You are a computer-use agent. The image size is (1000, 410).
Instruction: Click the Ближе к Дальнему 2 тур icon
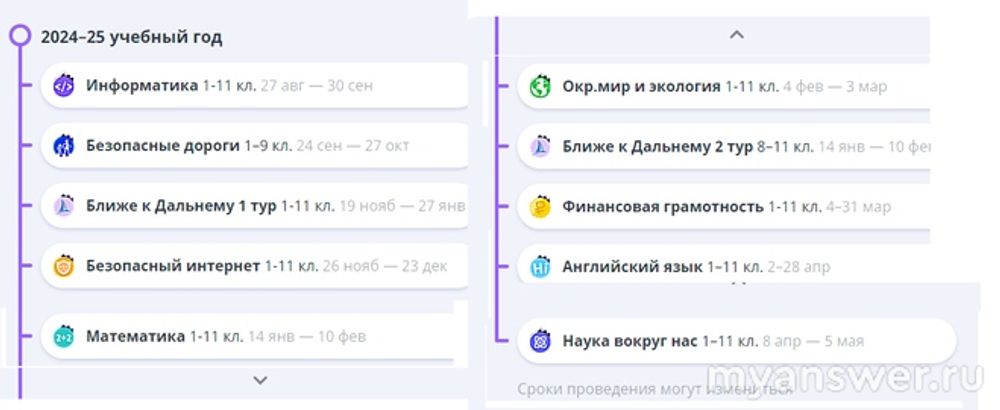point(540,147)
